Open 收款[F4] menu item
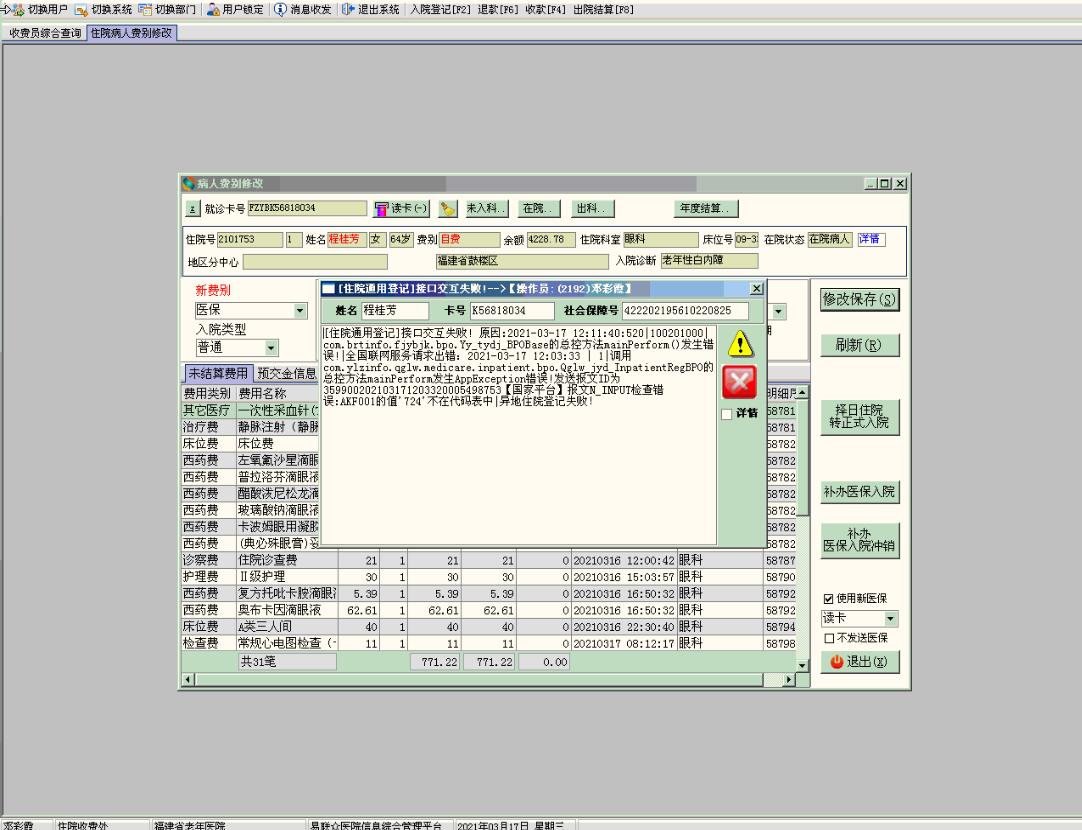1082x830 pixels. 545,10
